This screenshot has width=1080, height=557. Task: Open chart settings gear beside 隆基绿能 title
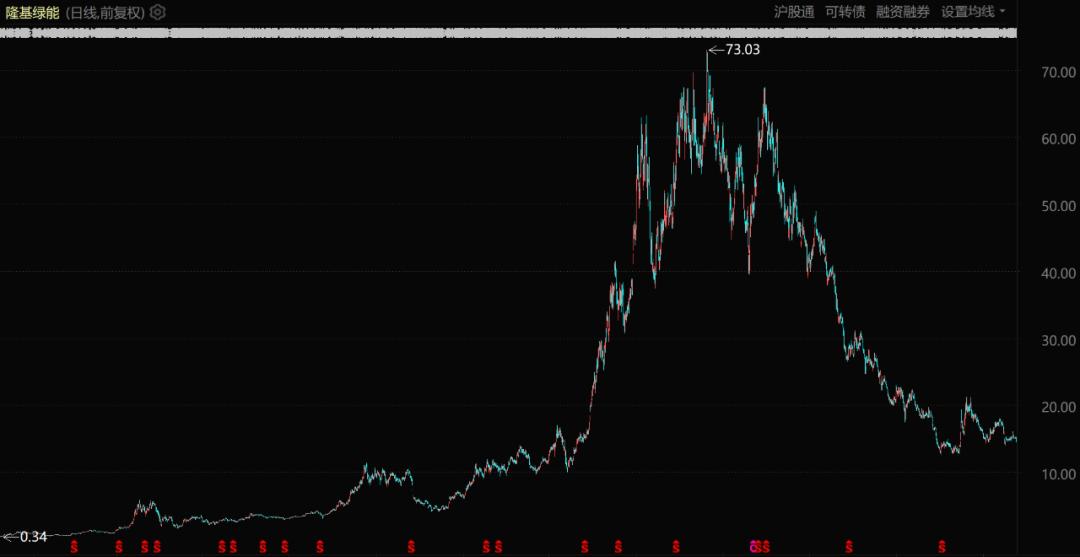point(158,12)
